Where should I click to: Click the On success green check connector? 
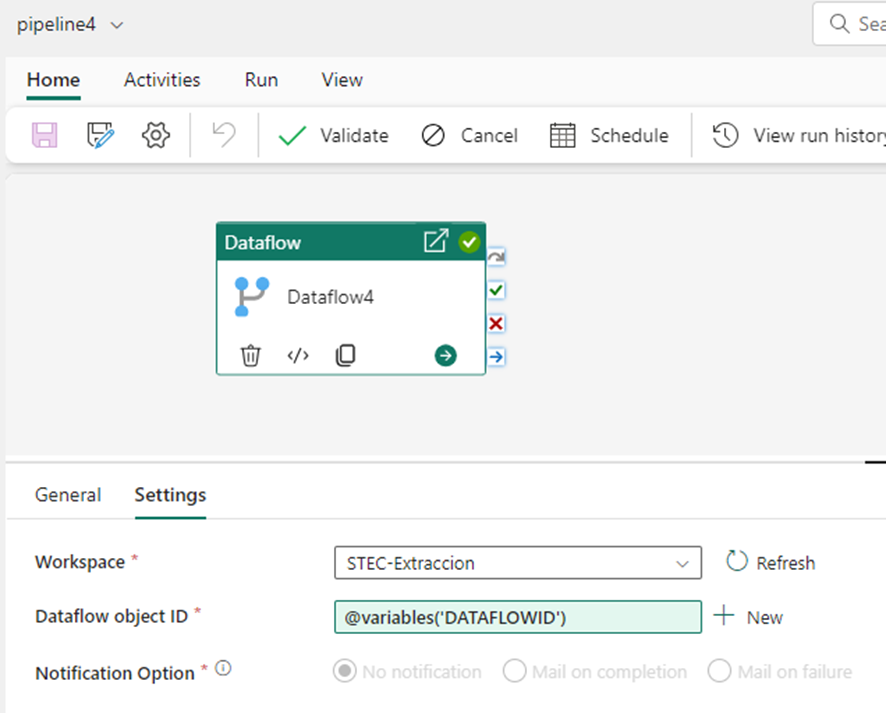(x=496, y=290)
